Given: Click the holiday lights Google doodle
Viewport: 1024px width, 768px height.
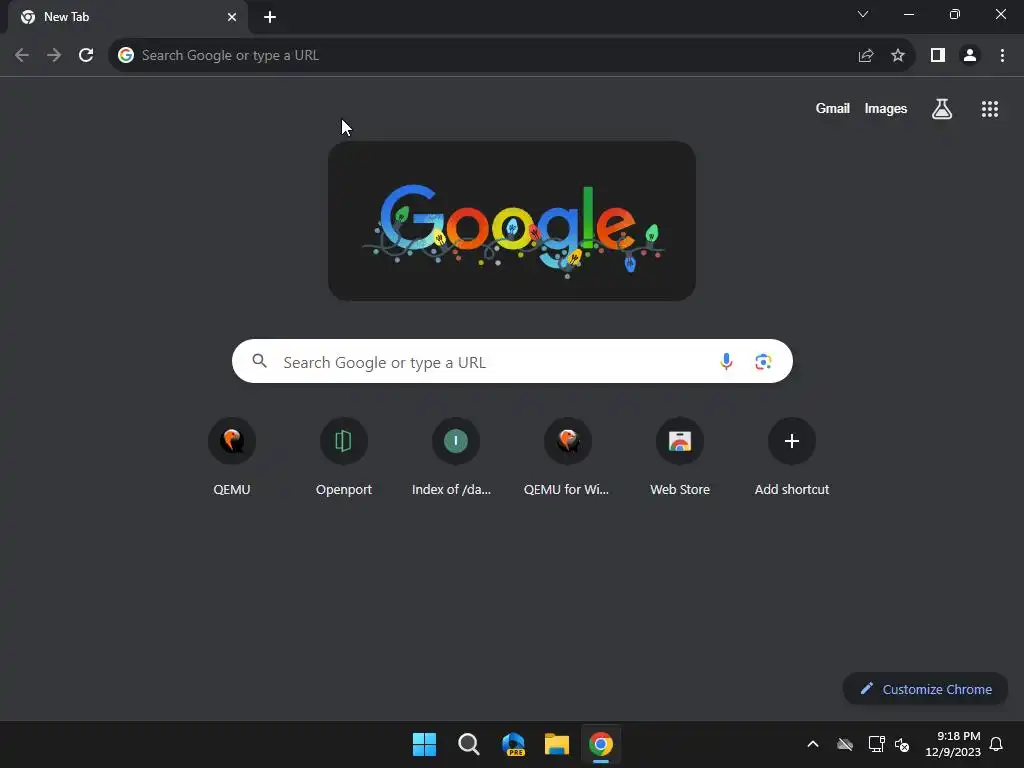Looking at the screenshot, I should tap(512, 221).
